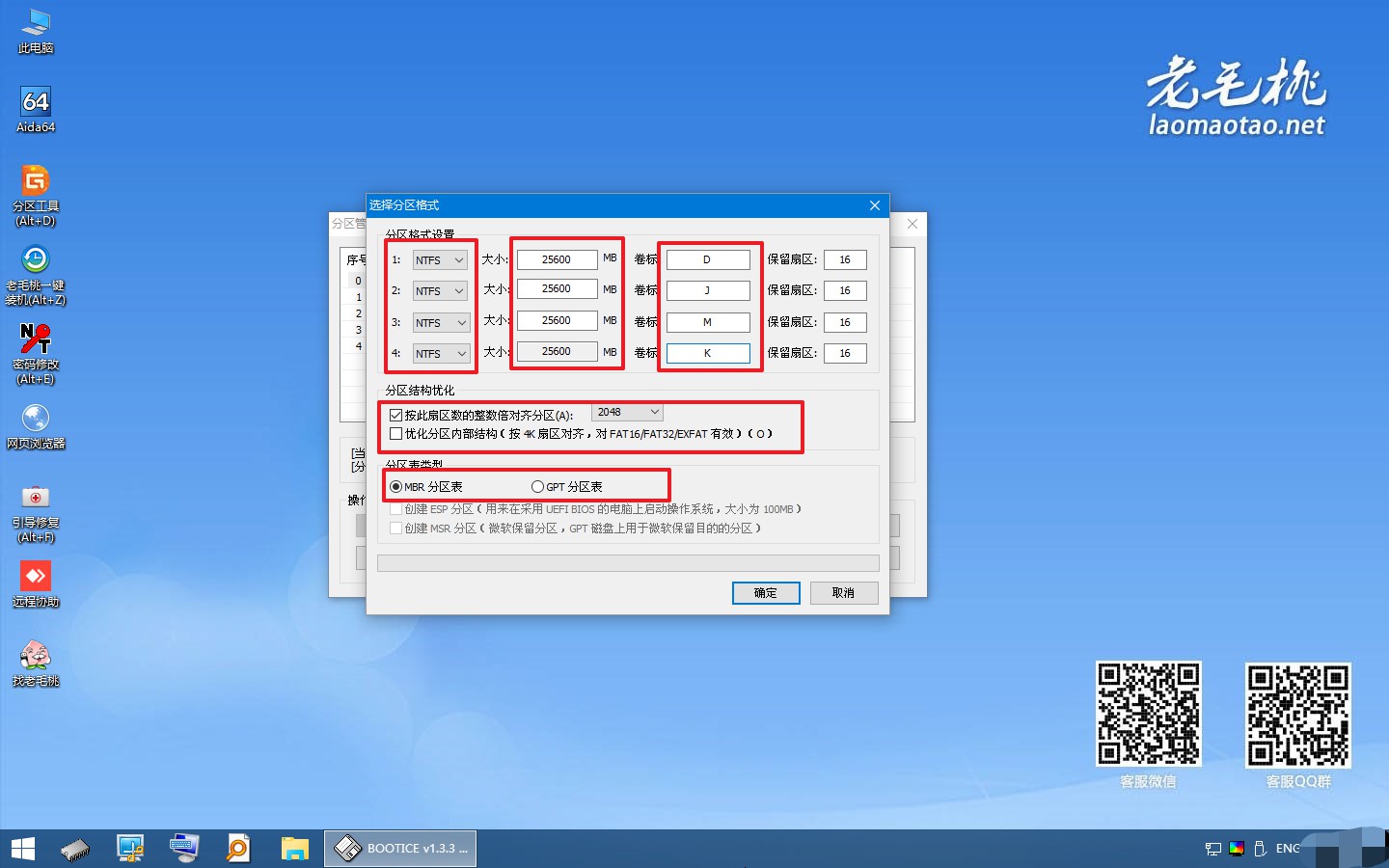This screenshot has height=868, width=1389.
Task: Open the magnifier search taskbar icon
Action: point(238,849)
